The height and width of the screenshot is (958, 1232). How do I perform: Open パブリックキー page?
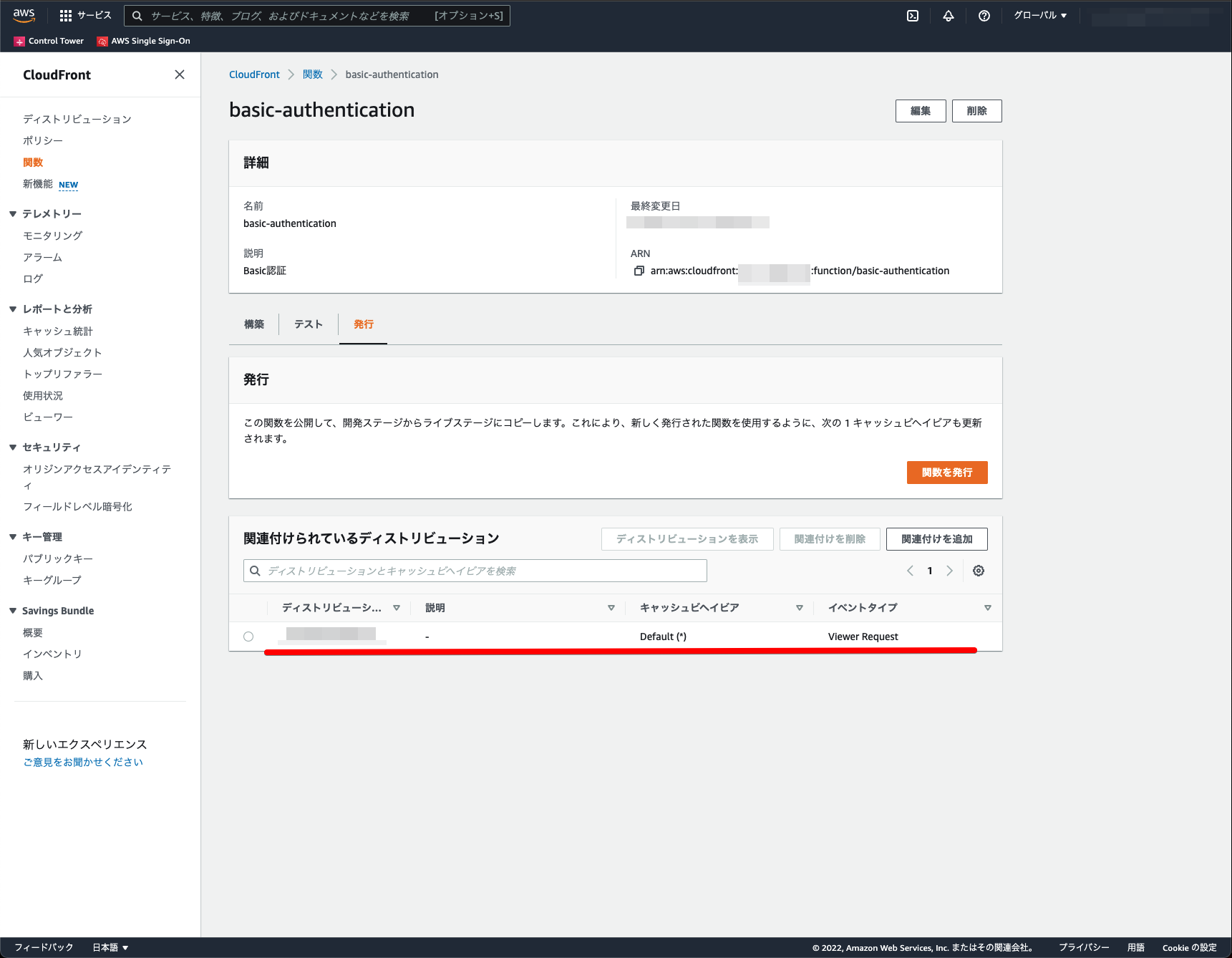coord(58,558)
